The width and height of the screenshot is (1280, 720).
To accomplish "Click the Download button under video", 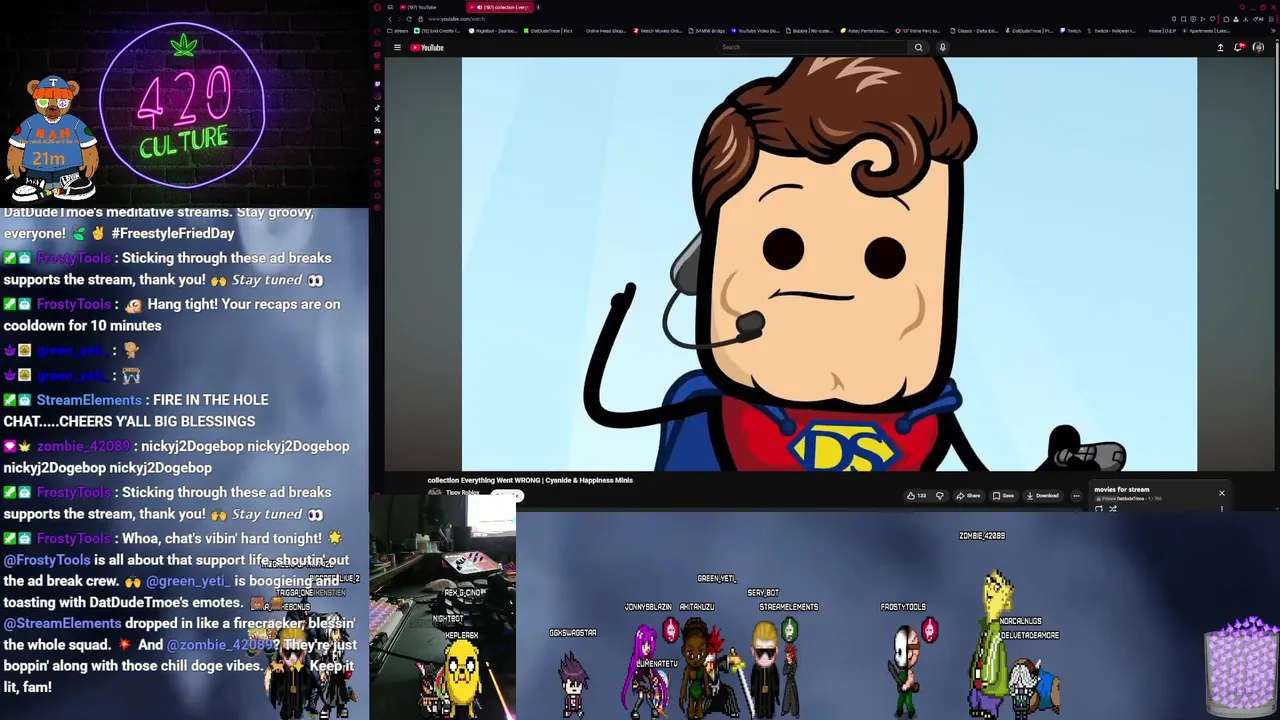I will point(1042,496).
